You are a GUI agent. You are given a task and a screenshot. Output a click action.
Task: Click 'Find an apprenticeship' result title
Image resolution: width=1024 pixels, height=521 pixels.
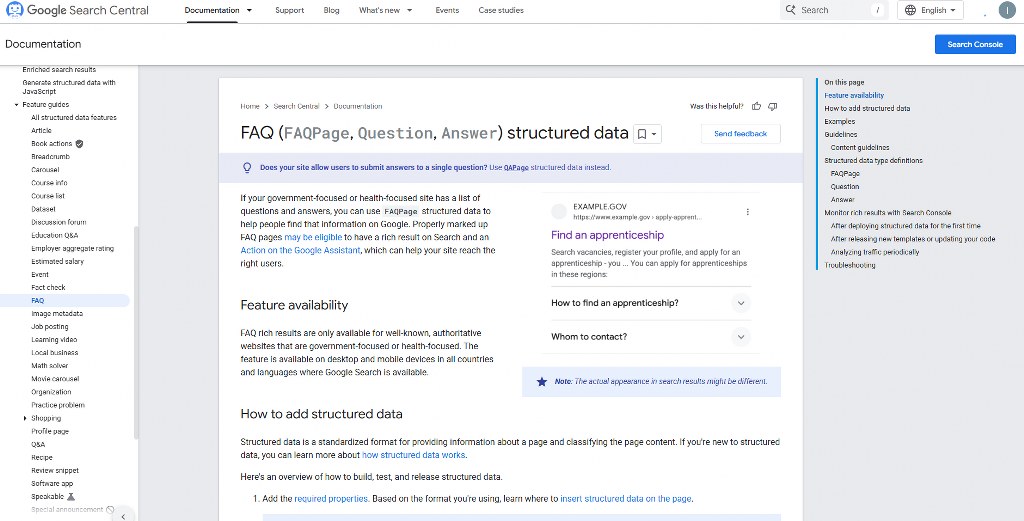(x=607, y=235)
